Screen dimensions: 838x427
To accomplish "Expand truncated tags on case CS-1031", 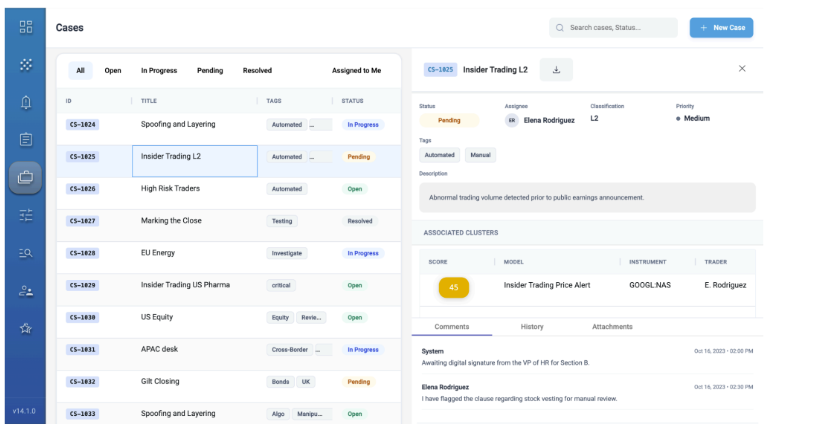I will pos(323,350).
